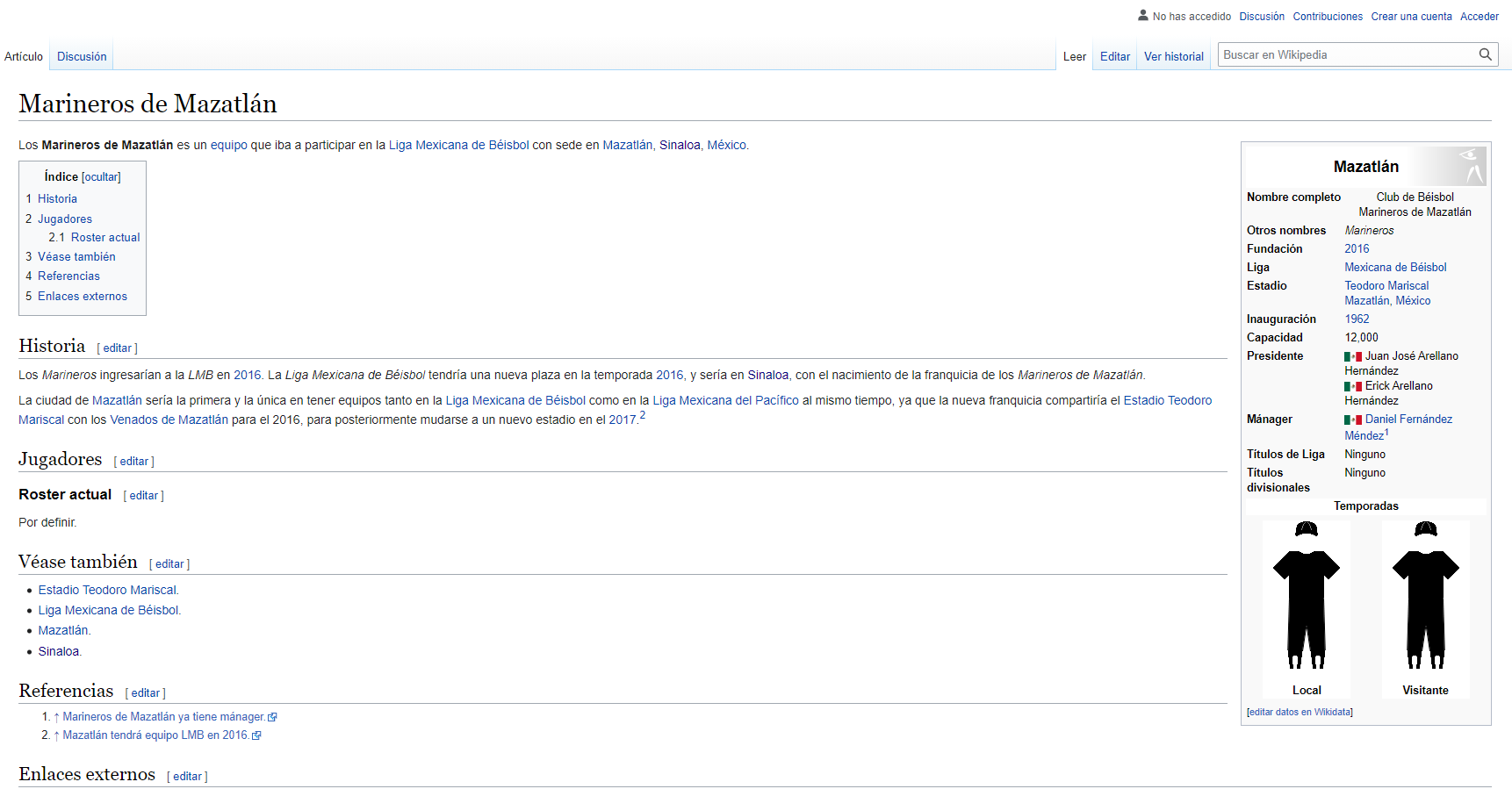Collapse the Índice with ocultar
The height and width of the screenshot is (789, 1512).
pos(101,177)
